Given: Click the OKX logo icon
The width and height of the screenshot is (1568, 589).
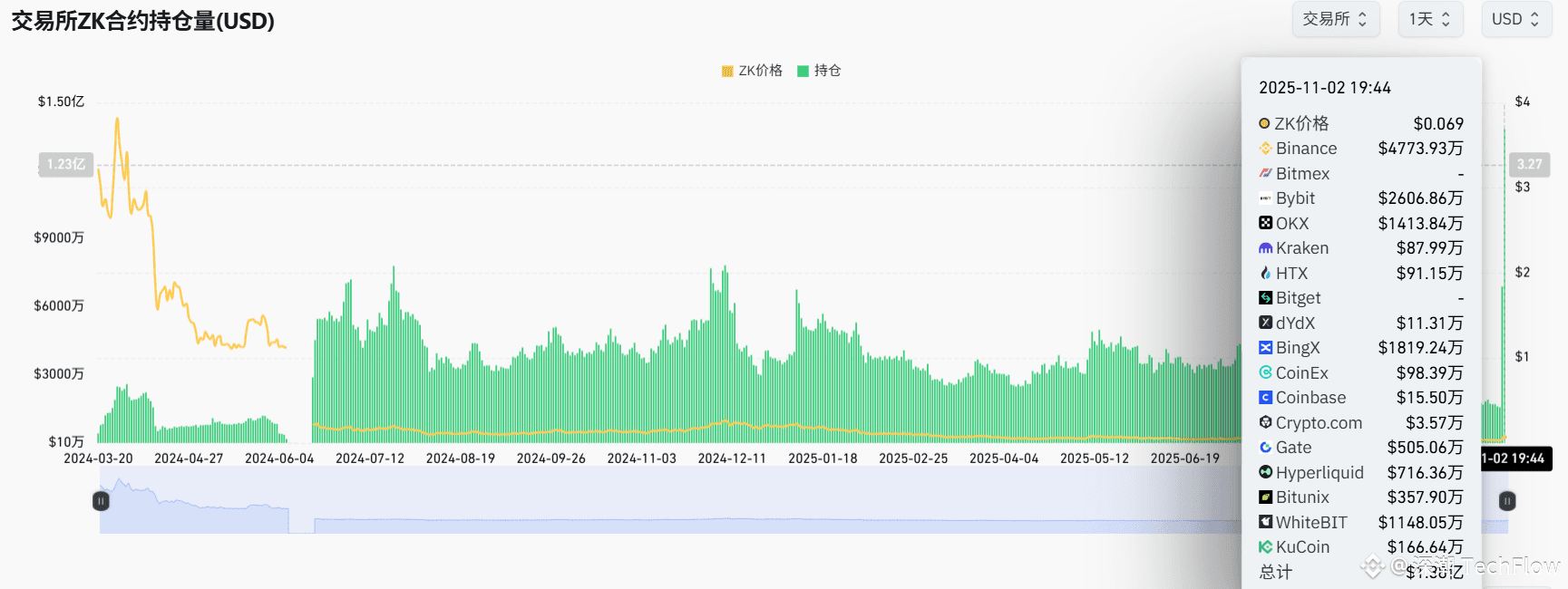Looking at the screenshot, I should (x=1265, y=223).
